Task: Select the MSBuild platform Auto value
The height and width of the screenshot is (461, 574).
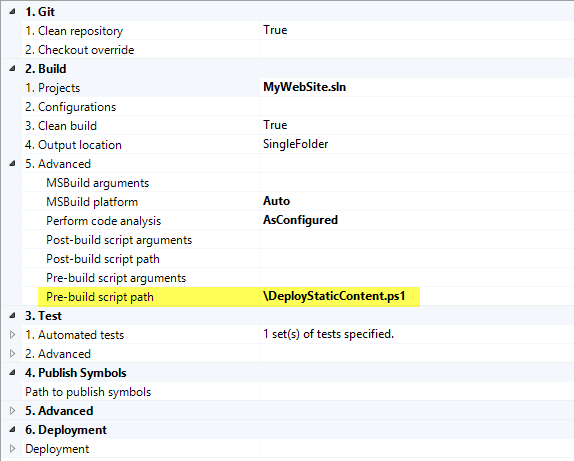Action: click(276, 201)
